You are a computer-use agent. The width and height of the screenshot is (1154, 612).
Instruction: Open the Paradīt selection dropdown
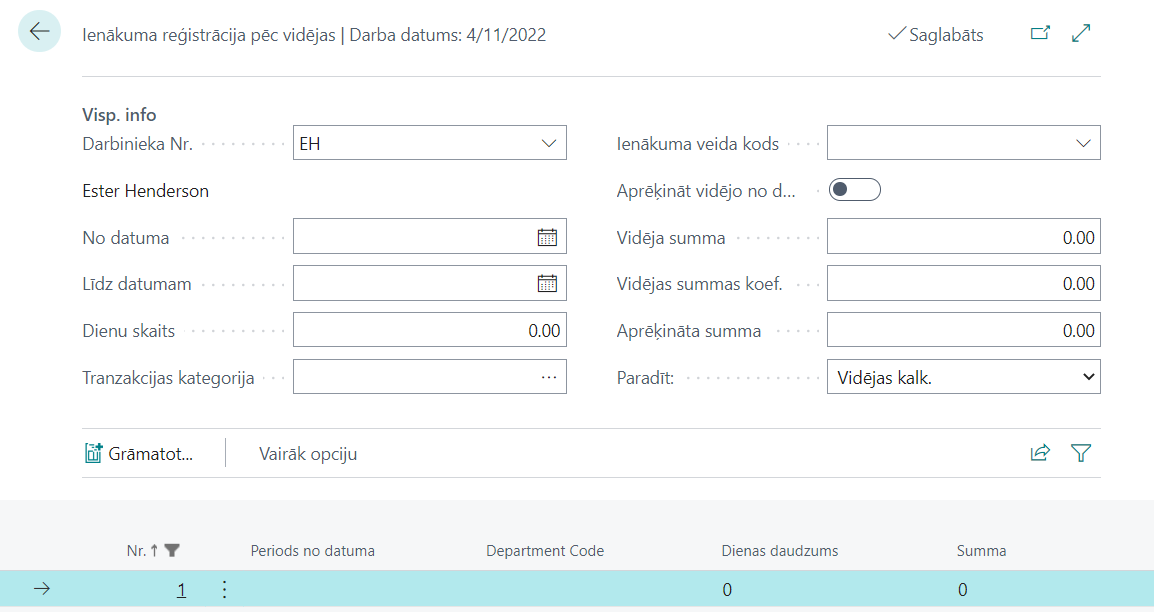pos(963,377)
